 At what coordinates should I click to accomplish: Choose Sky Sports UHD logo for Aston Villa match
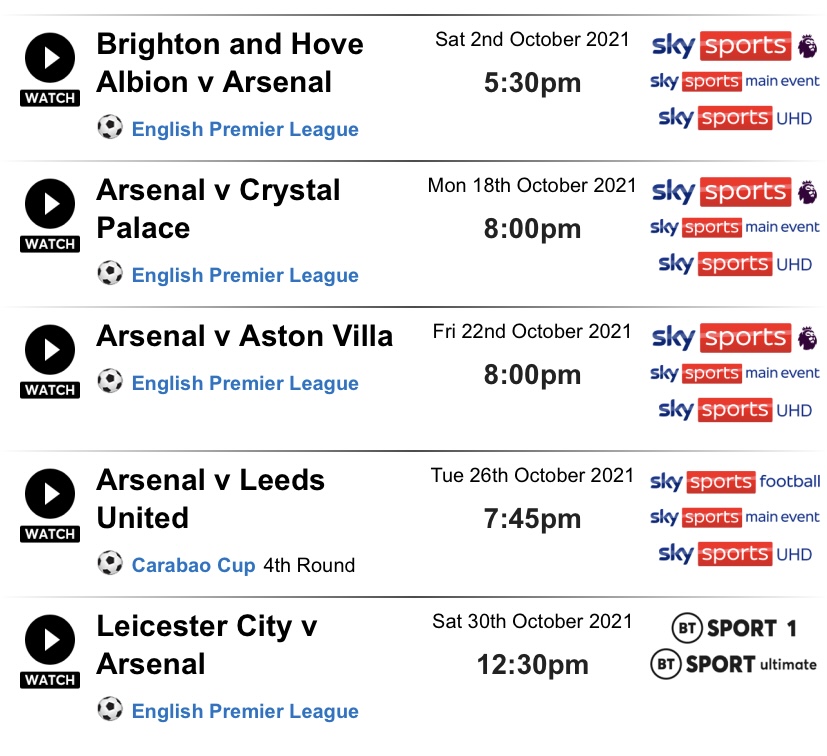735,410
